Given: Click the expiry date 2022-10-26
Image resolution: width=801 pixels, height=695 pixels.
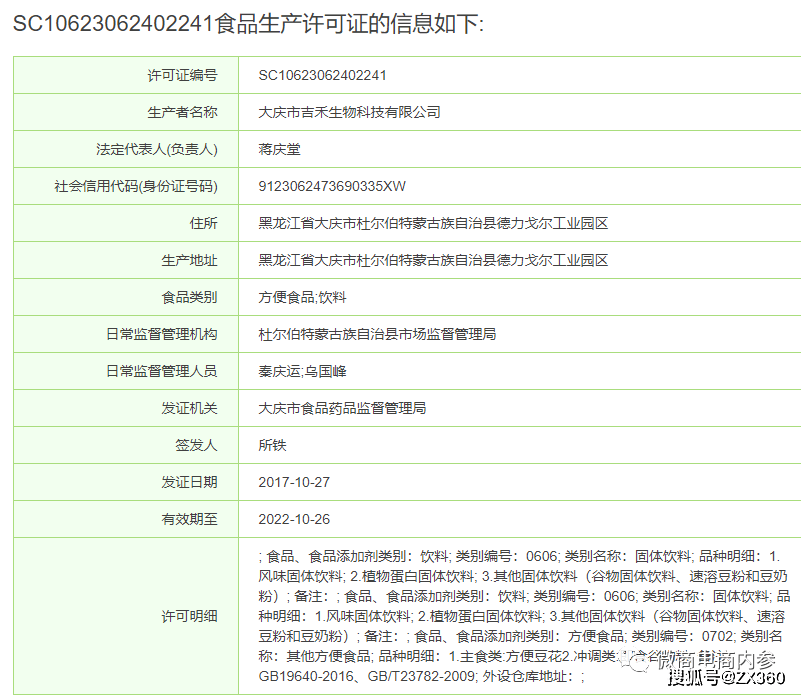Looking at the screenshot, I should tap(294, 519).
